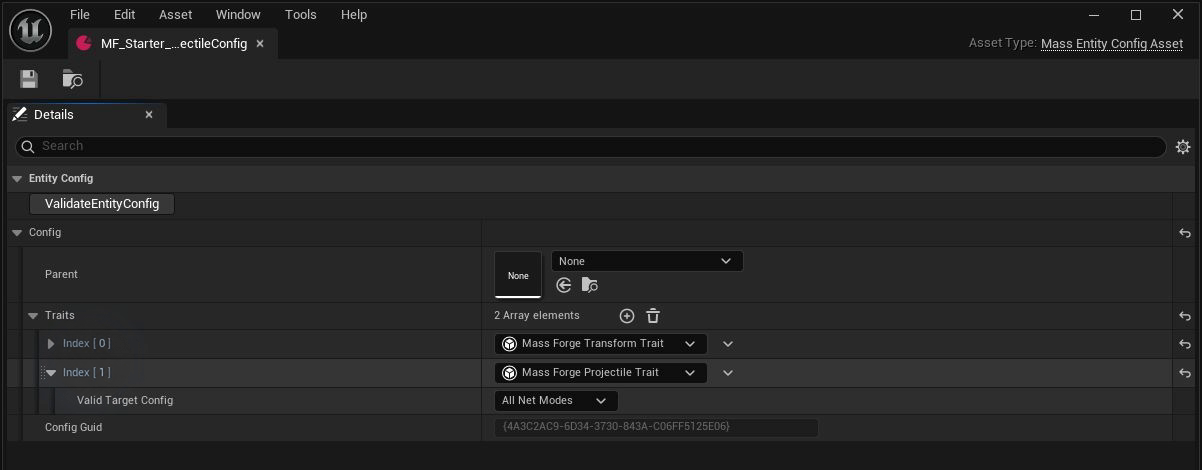Add a new Traits array element
The height and width of the screenshot is (470, 1202).
coord(627,316)
